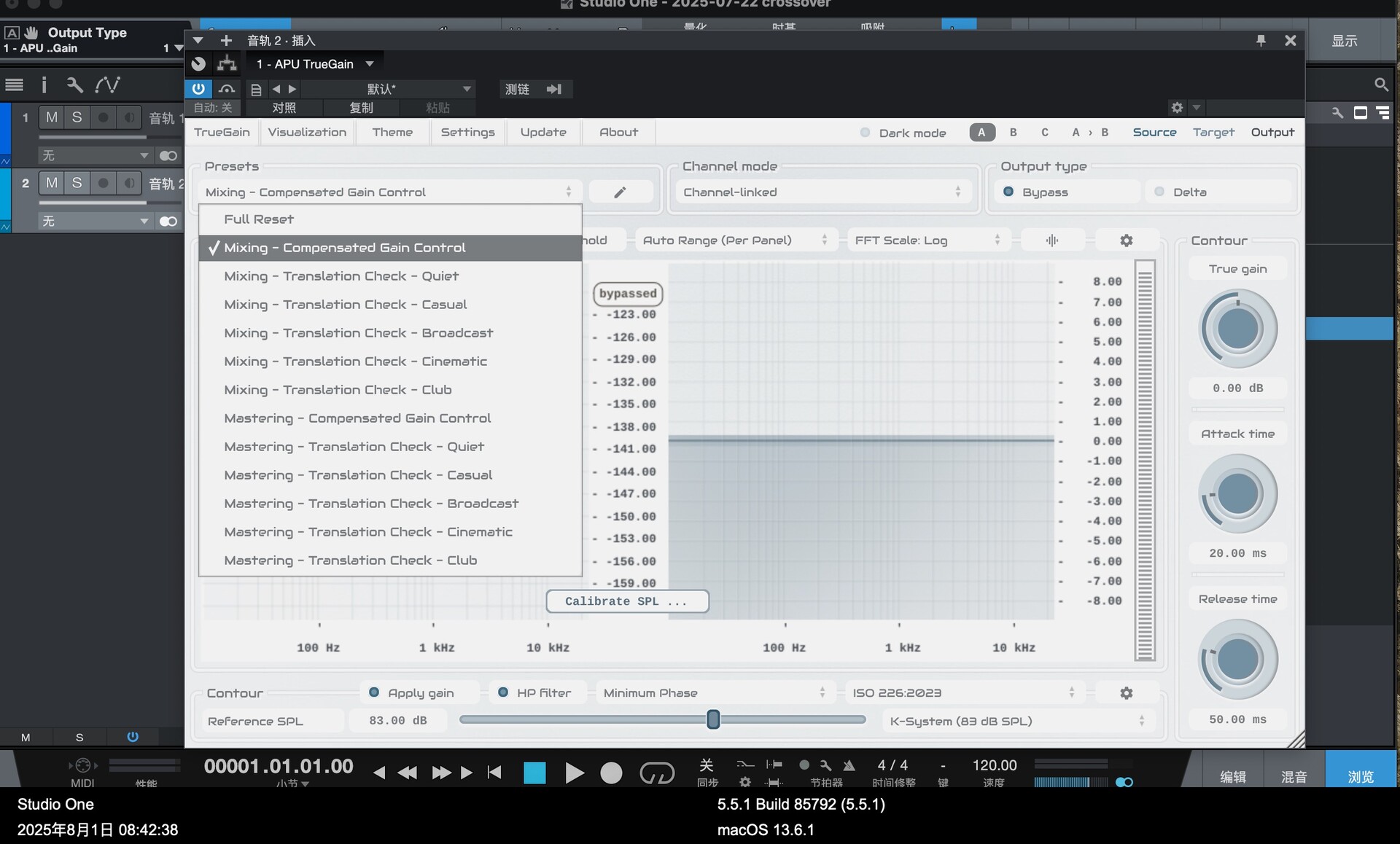1400x844 pixels.
Task: Click the metronome icon in the transport bar
Action: click(849, 765)
